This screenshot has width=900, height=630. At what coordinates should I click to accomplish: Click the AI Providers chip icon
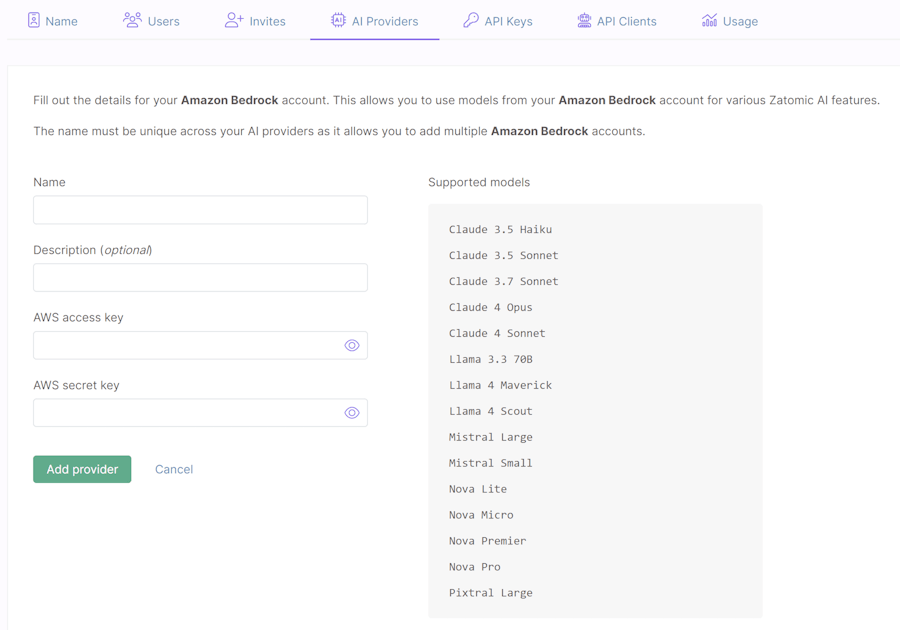338,20
